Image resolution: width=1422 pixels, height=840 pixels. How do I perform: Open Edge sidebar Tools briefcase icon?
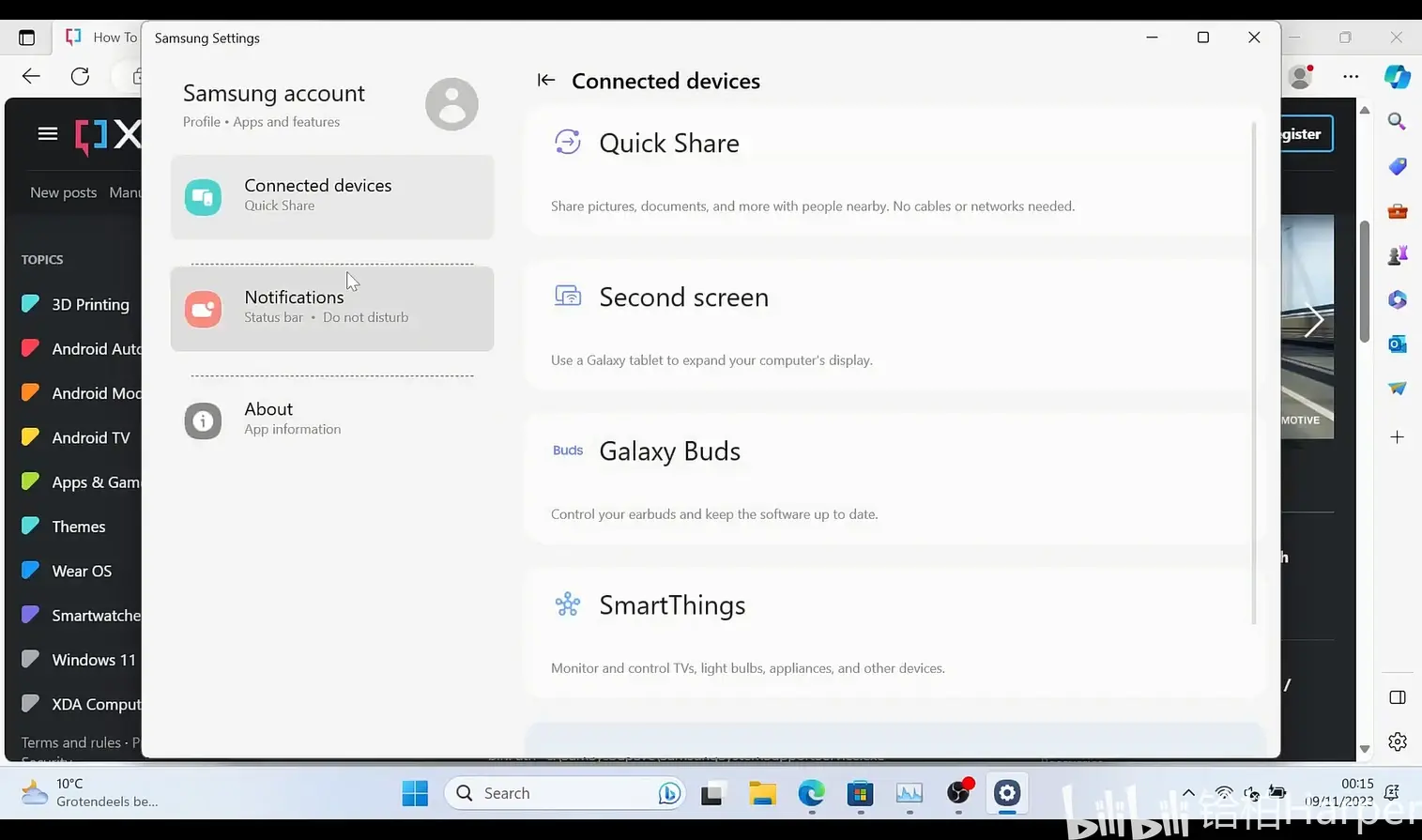(1398, 210)
